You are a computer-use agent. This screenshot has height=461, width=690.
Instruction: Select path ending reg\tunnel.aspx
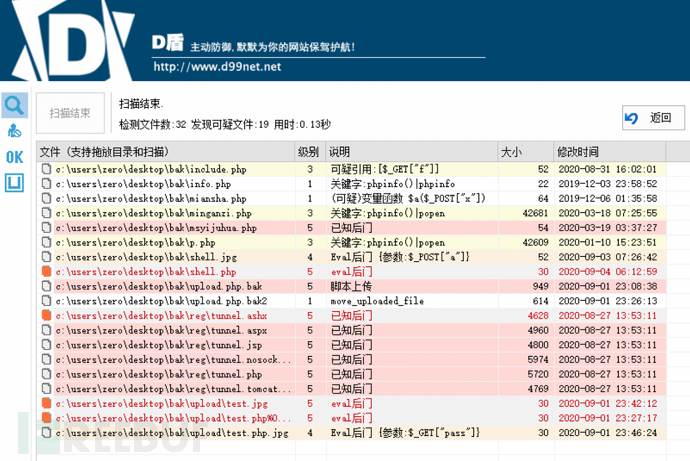click(x=161, y=330)
